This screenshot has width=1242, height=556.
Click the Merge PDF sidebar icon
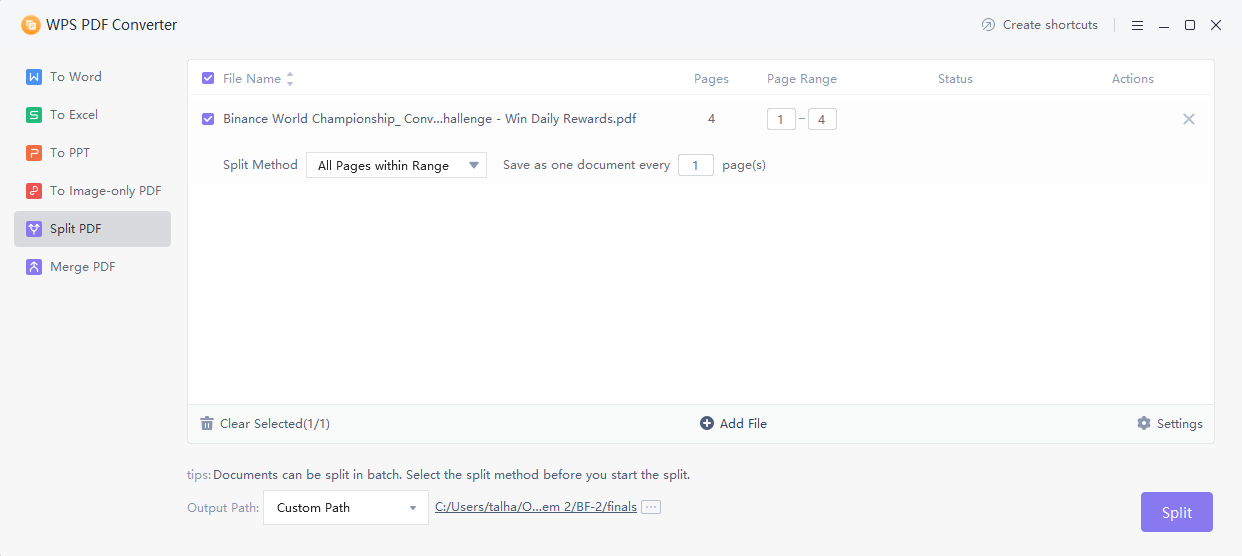pos(34,267)
